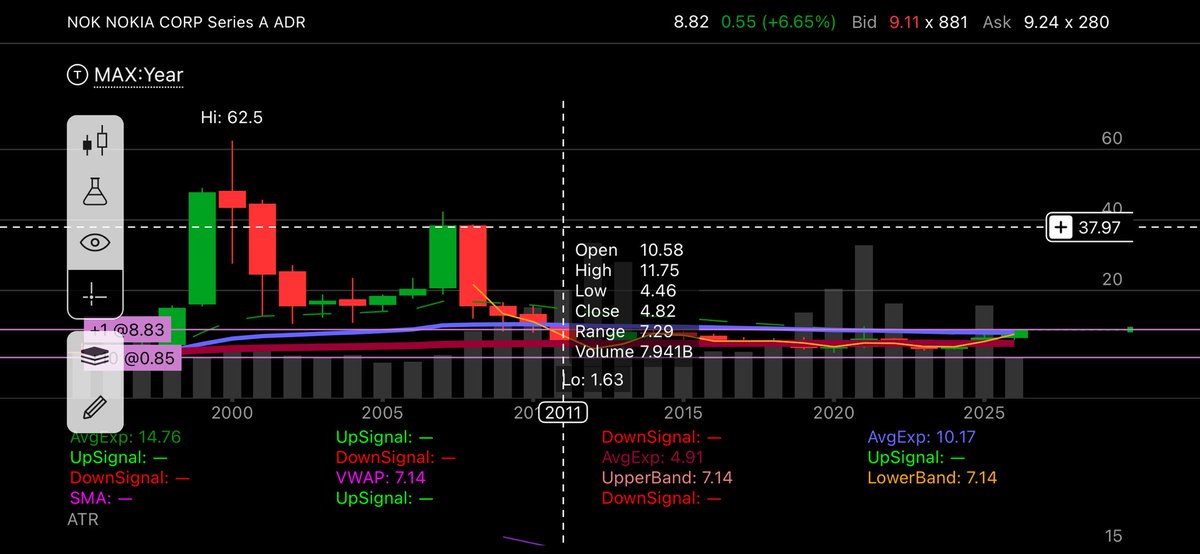Open the MAX:Year timeframe selector
Screen dimensions: 1200x554
138,74
